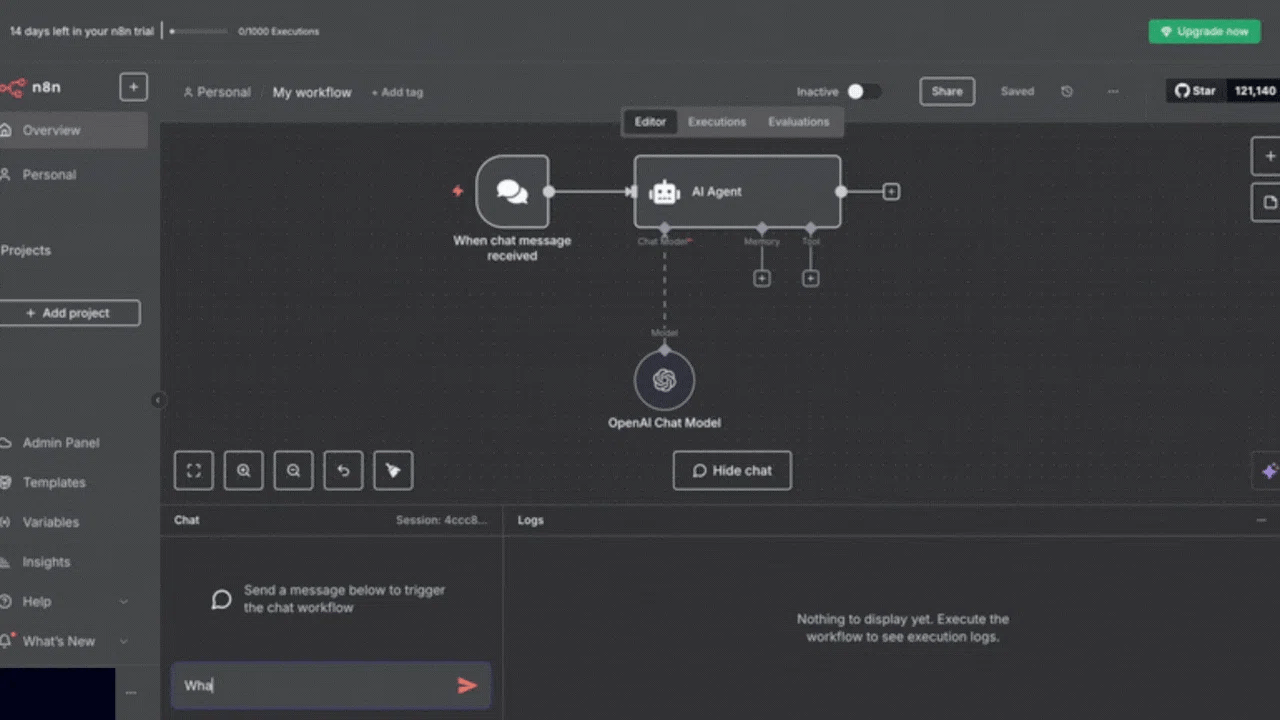
Task: Select the chat message trigger node
Action: (x=512, y=191)
